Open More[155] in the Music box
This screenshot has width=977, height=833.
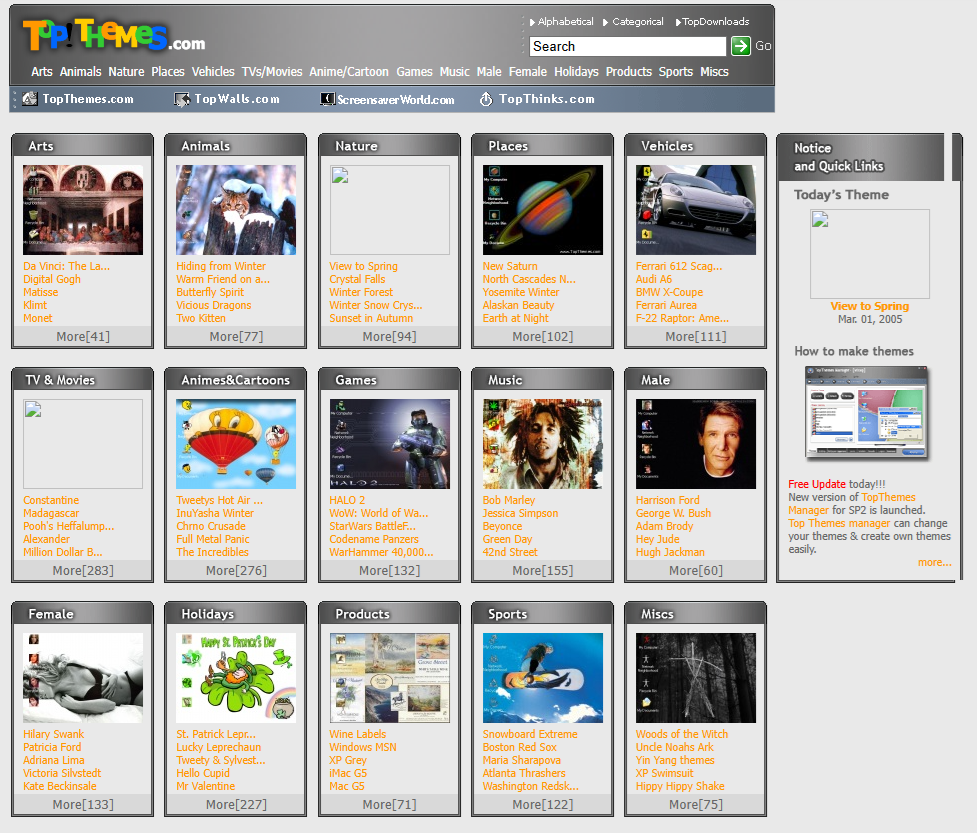click(x=543, y=571)
